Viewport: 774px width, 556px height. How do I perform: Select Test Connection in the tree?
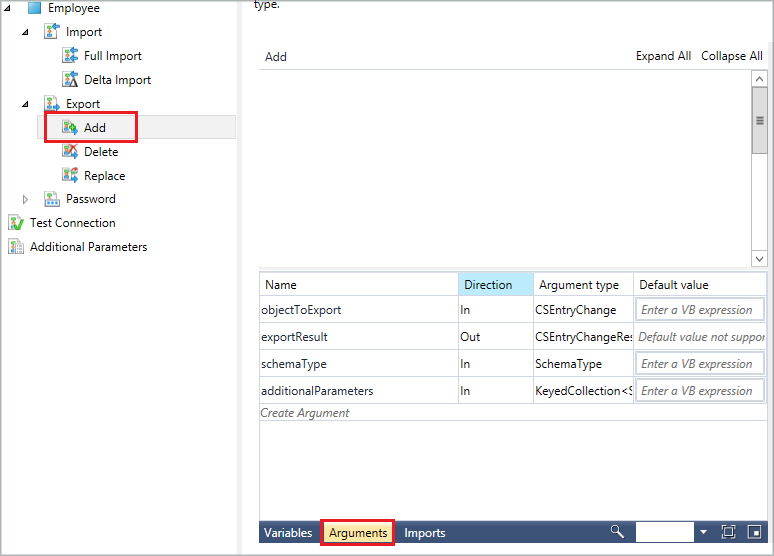coord(73,223)
